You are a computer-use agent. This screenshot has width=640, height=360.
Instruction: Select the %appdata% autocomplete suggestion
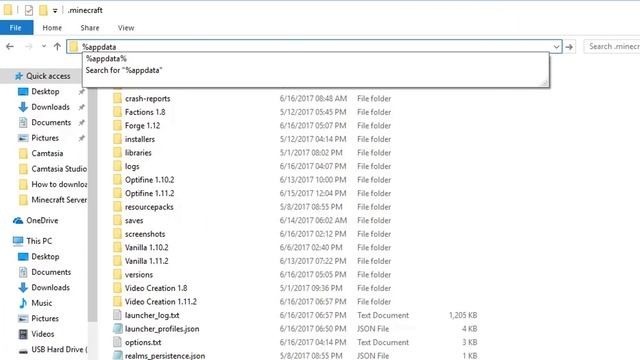(x=106, y=59)
